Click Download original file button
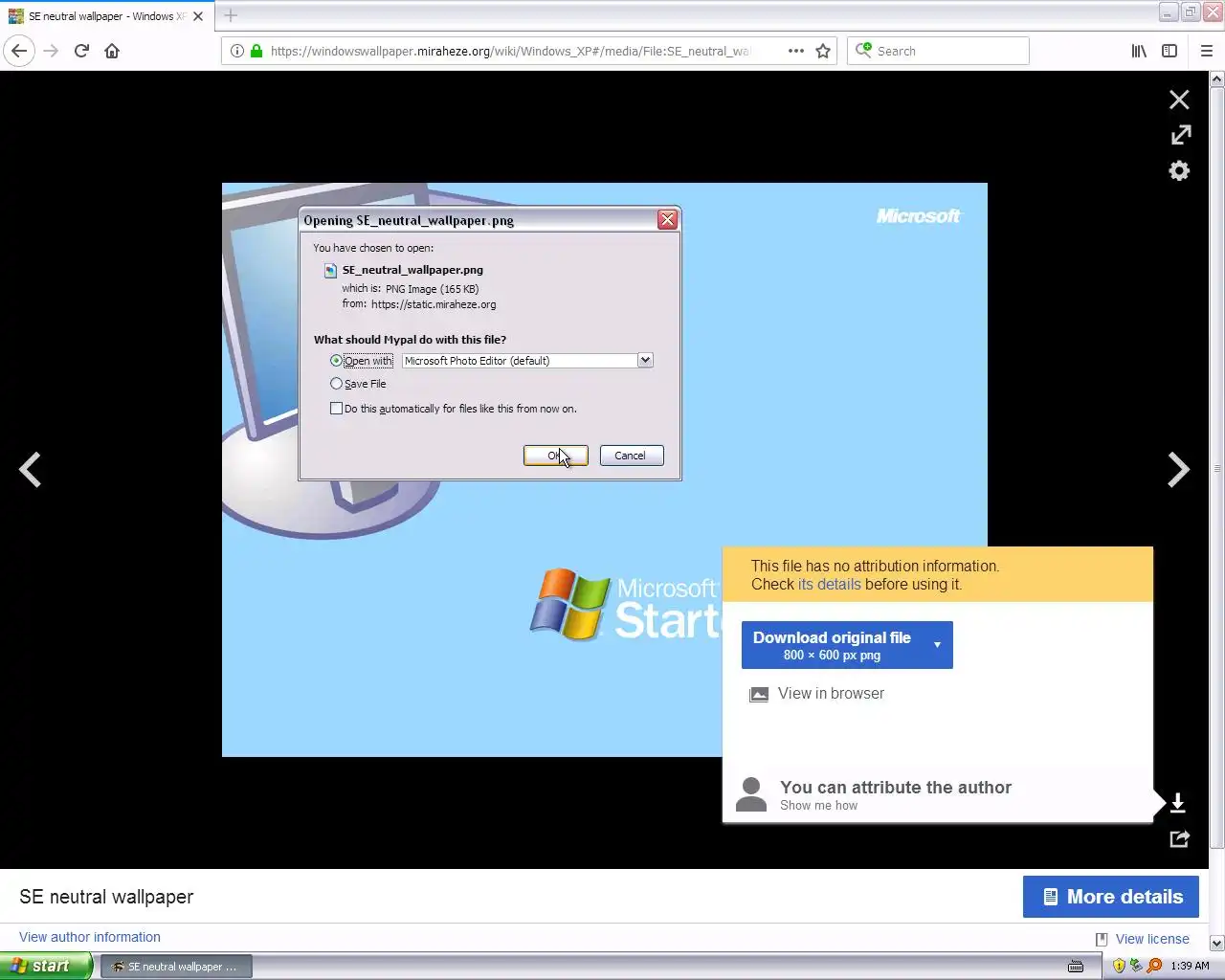 (x=832, y=645)
